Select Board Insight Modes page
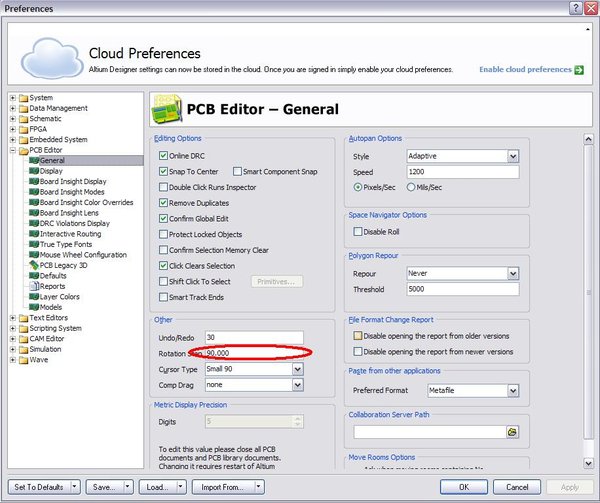Image resolution: width=600 pixels, height=503 pixels. click(x=72, y=192)
